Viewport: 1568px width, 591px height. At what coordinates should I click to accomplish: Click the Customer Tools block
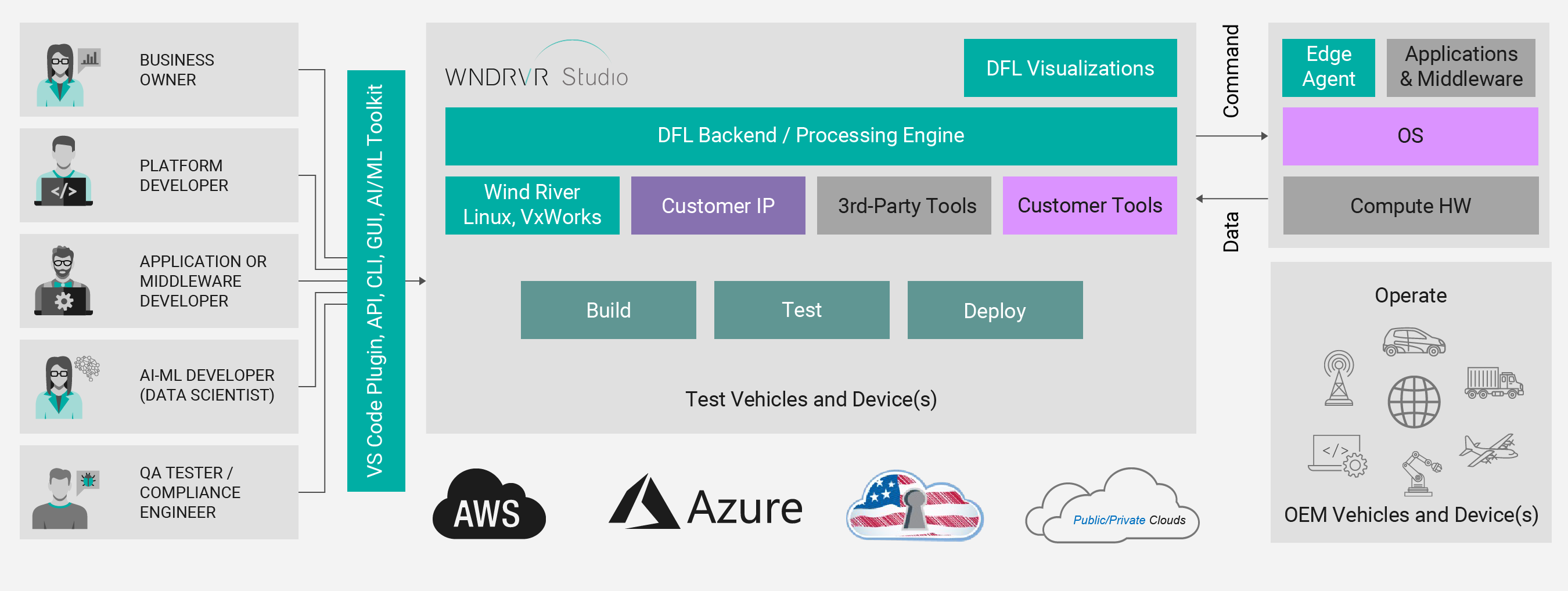(x=1089, y=206)
